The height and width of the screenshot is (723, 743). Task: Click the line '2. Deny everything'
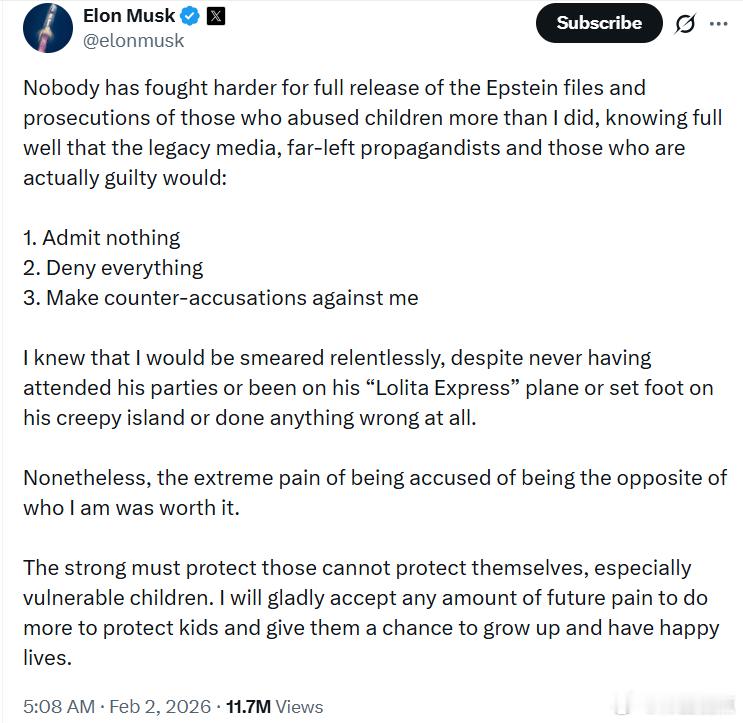tap(113, 268)
